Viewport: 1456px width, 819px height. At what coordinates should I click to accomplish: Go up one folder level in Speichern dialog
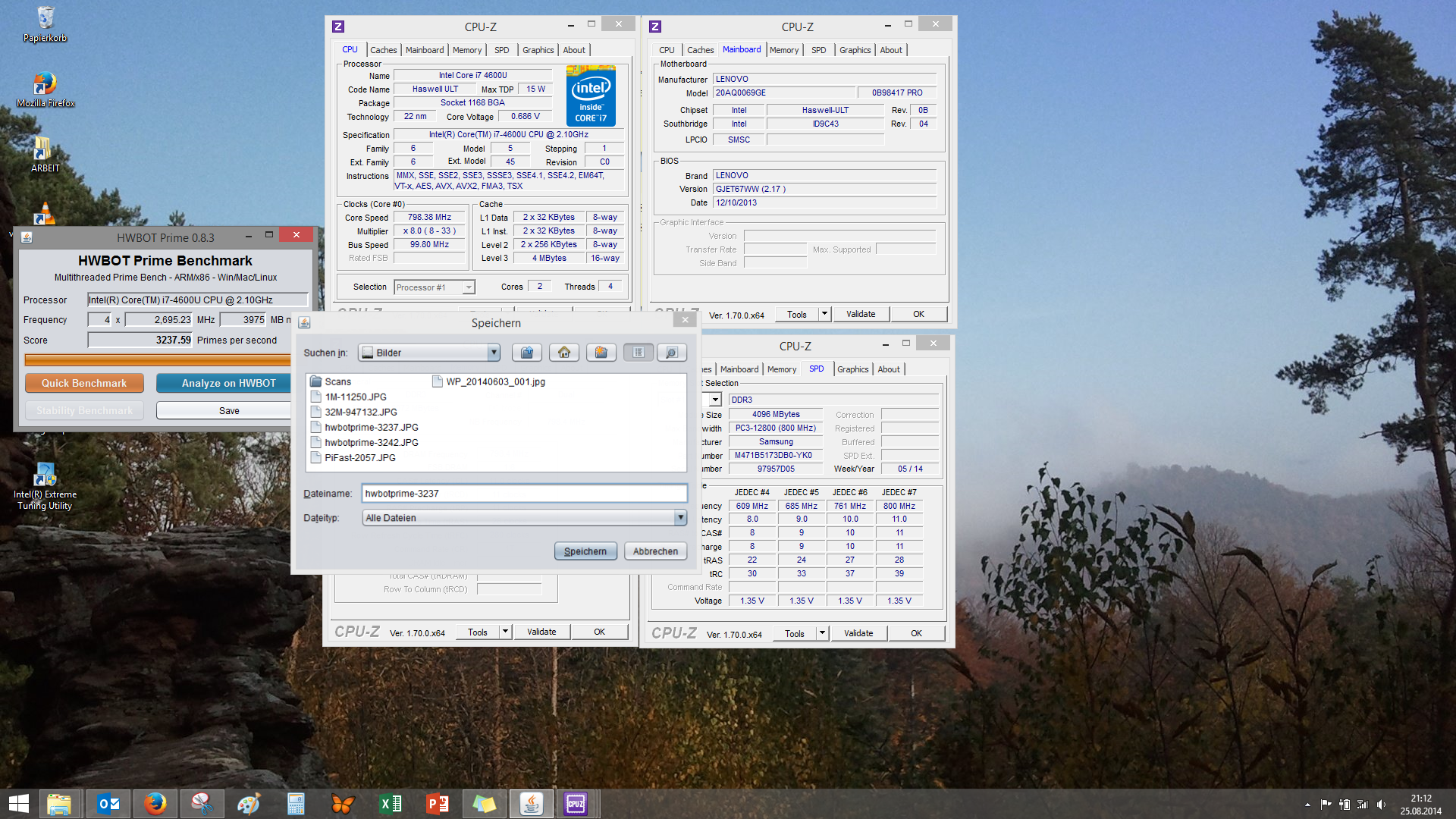tap(527, 353)
